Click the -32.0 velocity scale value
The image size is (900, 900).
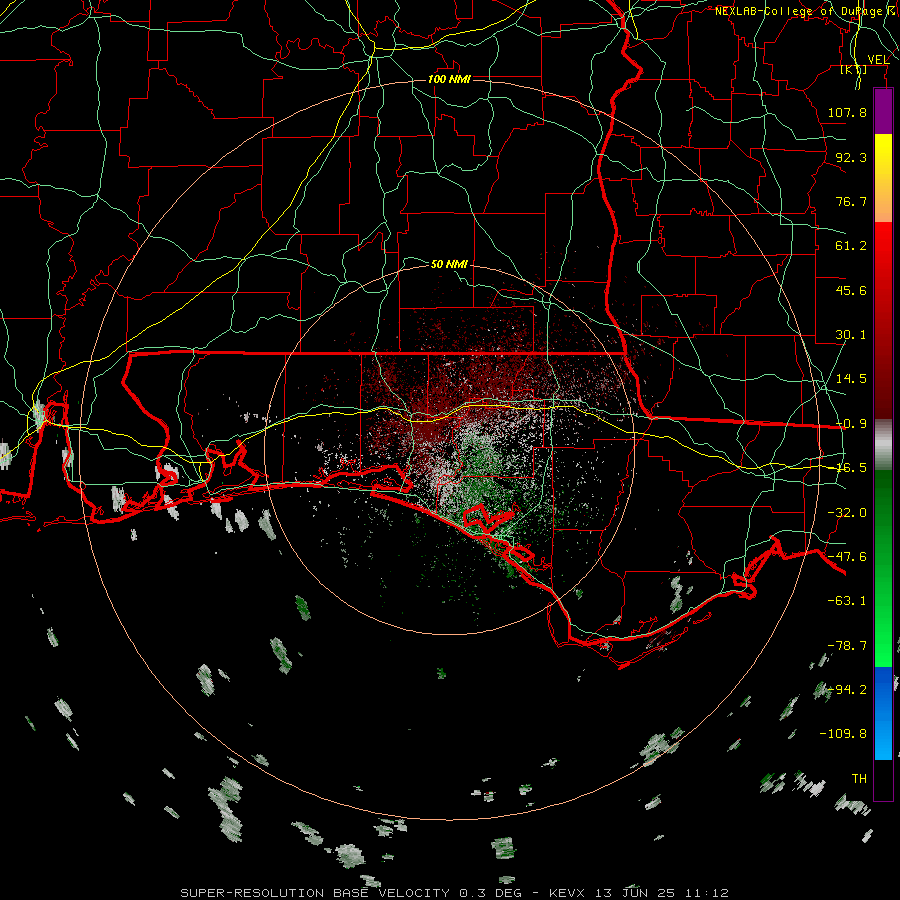point(847,513)
